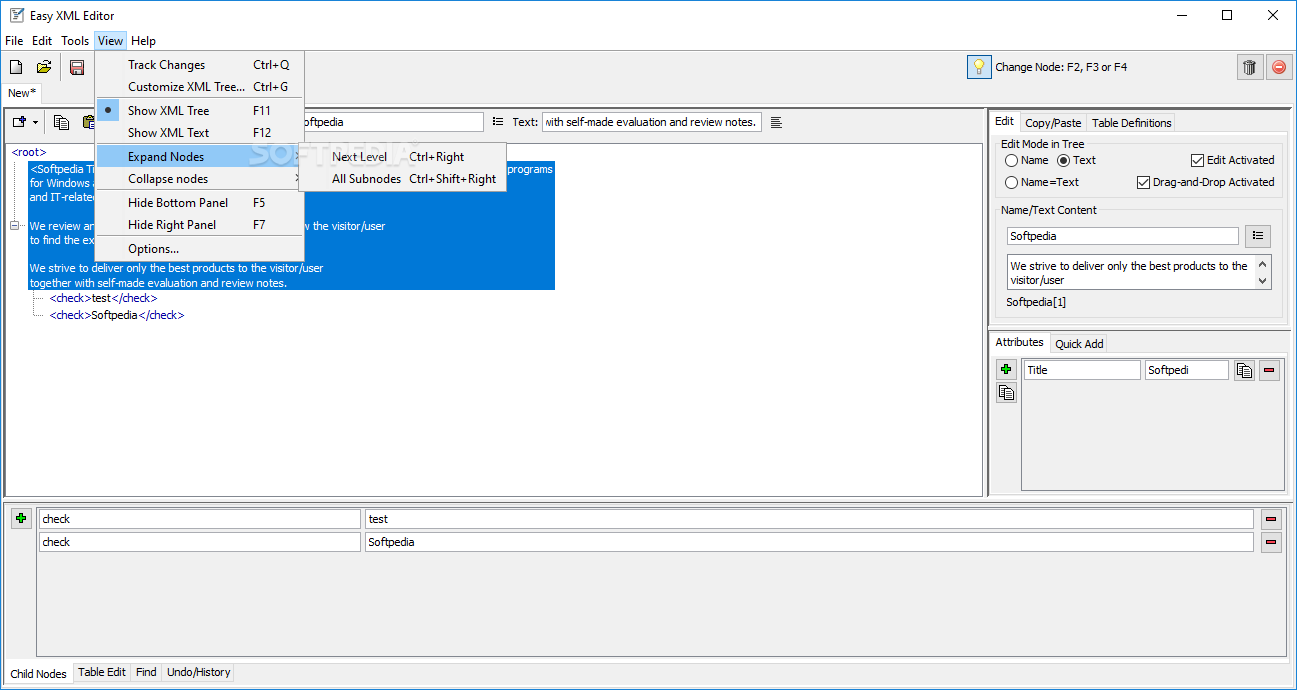The height and width of the screenshot is (690, 1297).
Task: Select the Text edit mode radio
Action: (1064, 160)
